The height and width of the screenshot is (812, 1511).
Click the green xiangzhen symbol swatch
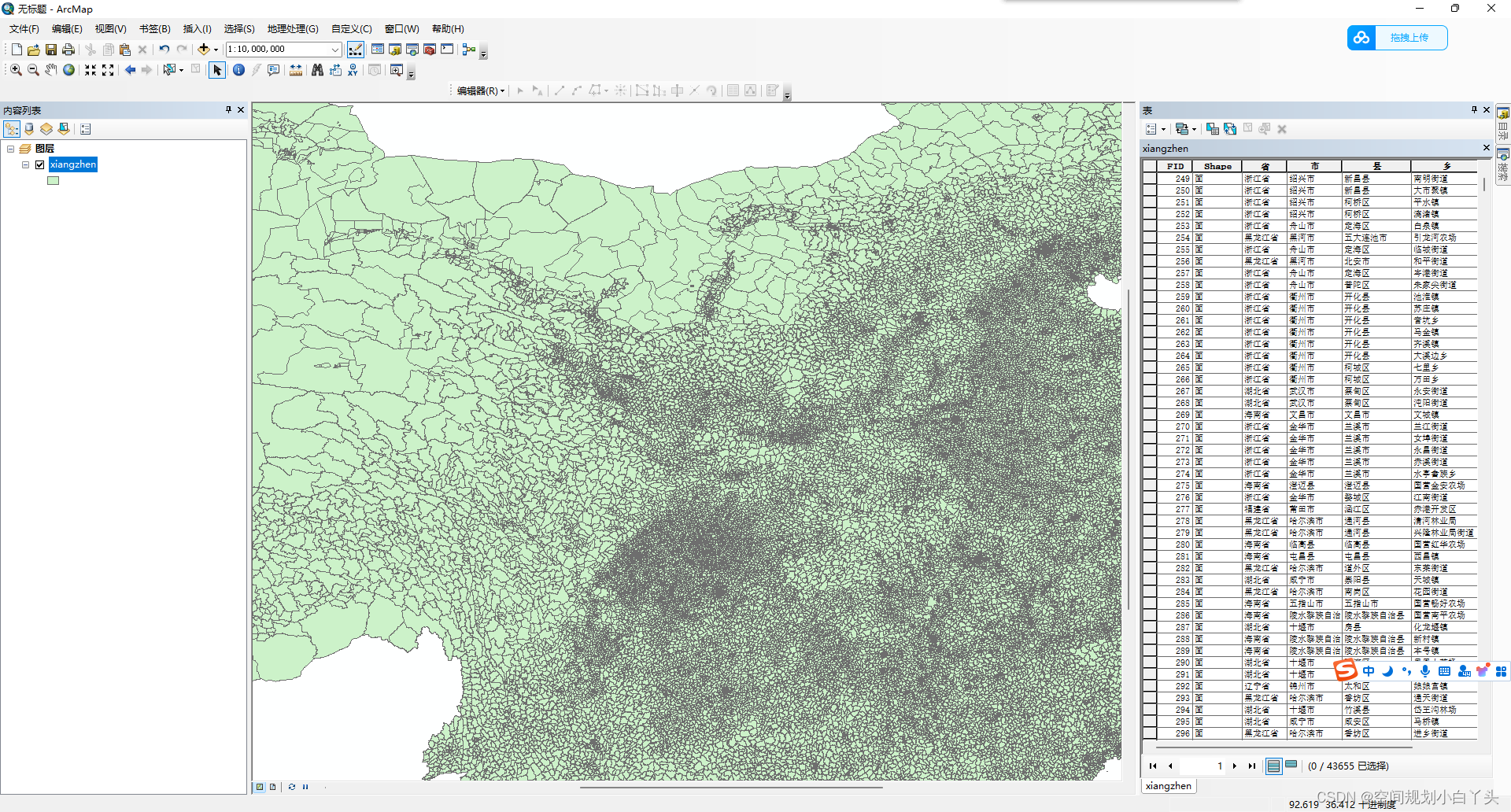pyautogui.click(x=53, y=180)
